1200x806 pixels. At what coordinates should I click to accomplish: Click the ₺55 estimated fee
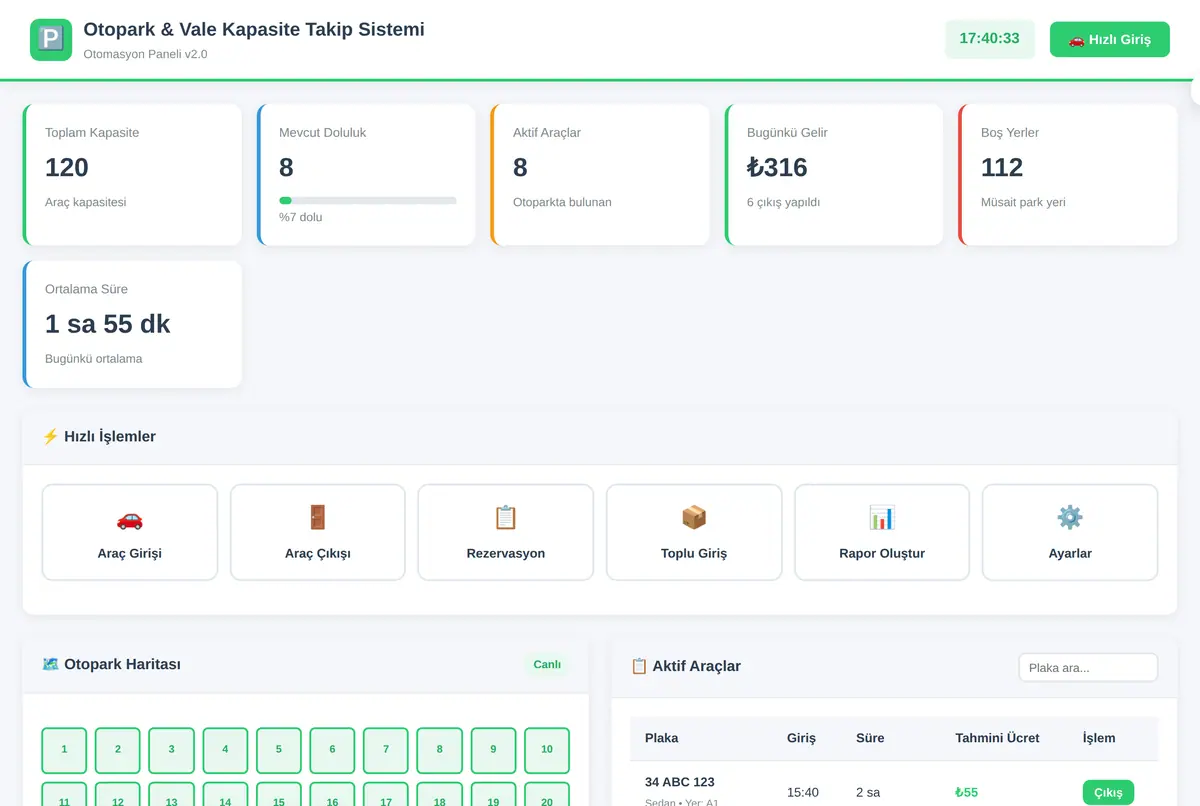[x=966, y=793]
